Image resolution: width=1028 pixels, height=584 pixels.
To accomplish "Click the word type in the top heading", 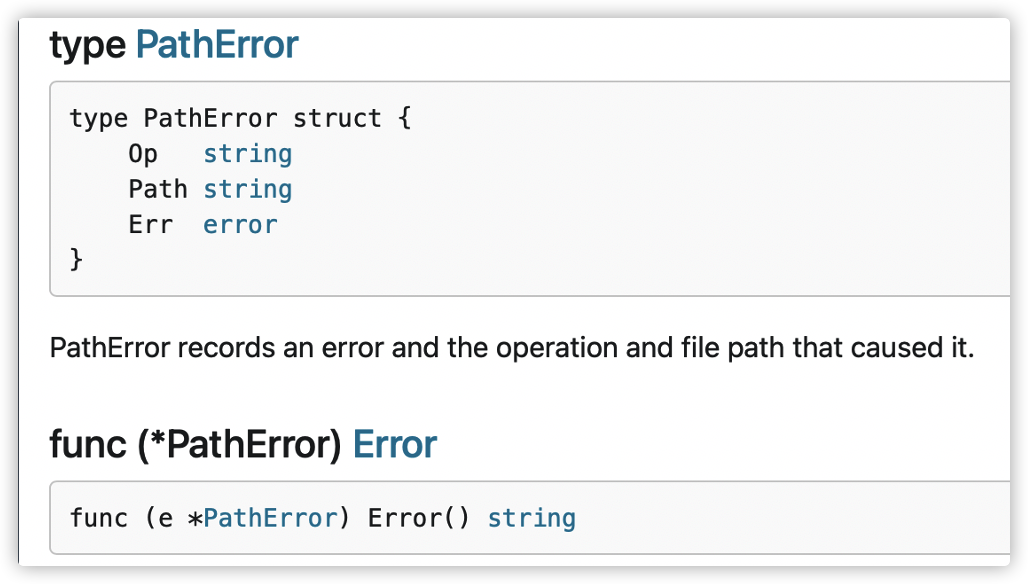I will click(x=88, y=47).
